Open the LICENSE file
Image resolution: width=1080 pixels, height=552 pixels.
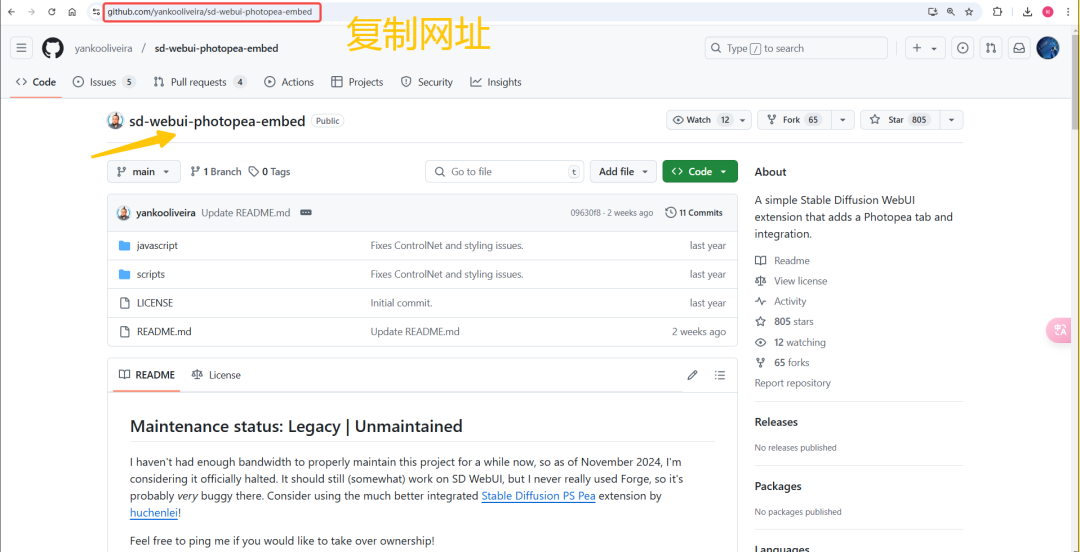(x=155, y=303)
